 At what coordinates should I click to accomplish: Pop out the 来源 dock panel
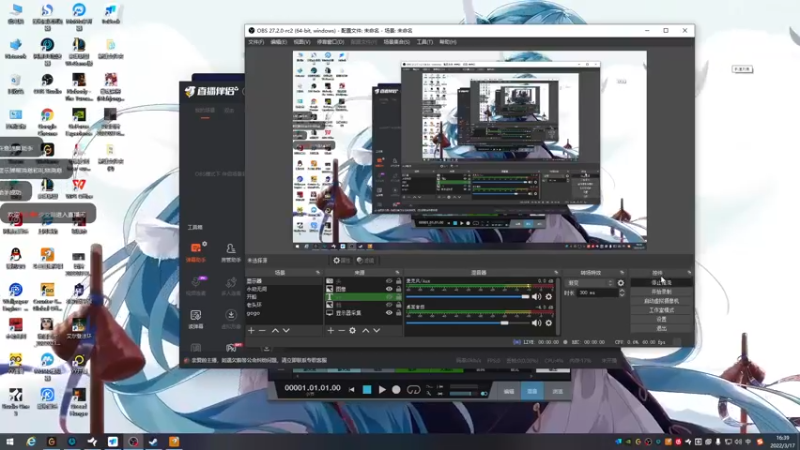(397, 273)
